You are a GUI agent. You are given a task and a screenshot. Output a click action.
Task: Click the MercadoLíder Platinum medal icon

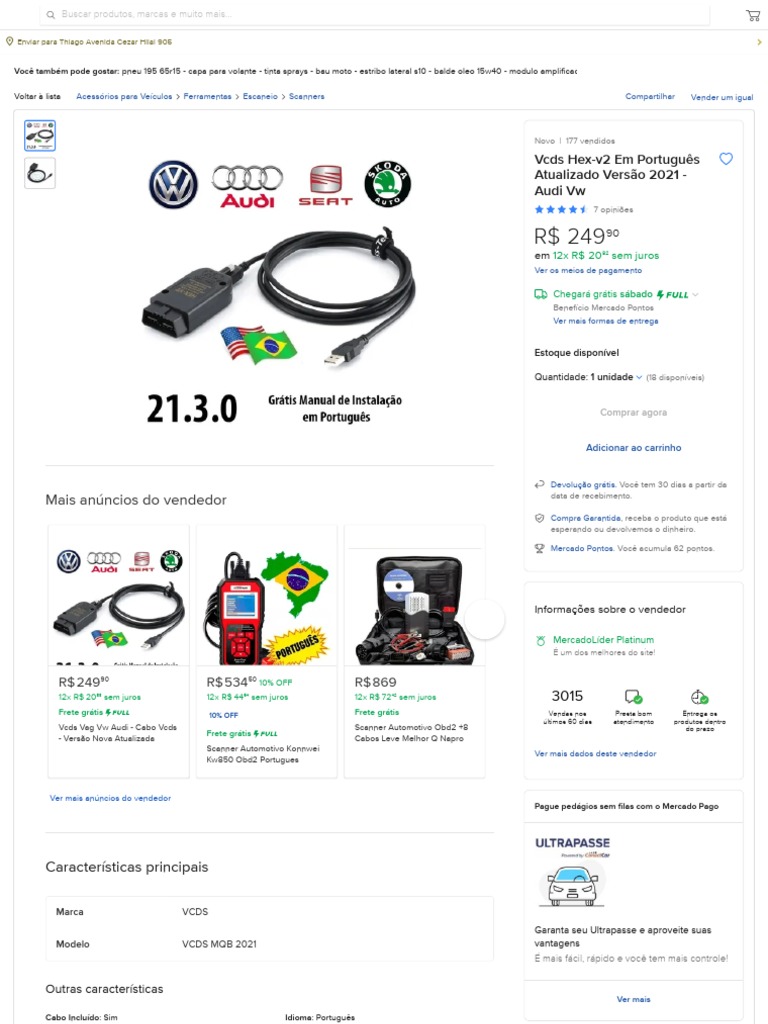[x=540, y=641]
